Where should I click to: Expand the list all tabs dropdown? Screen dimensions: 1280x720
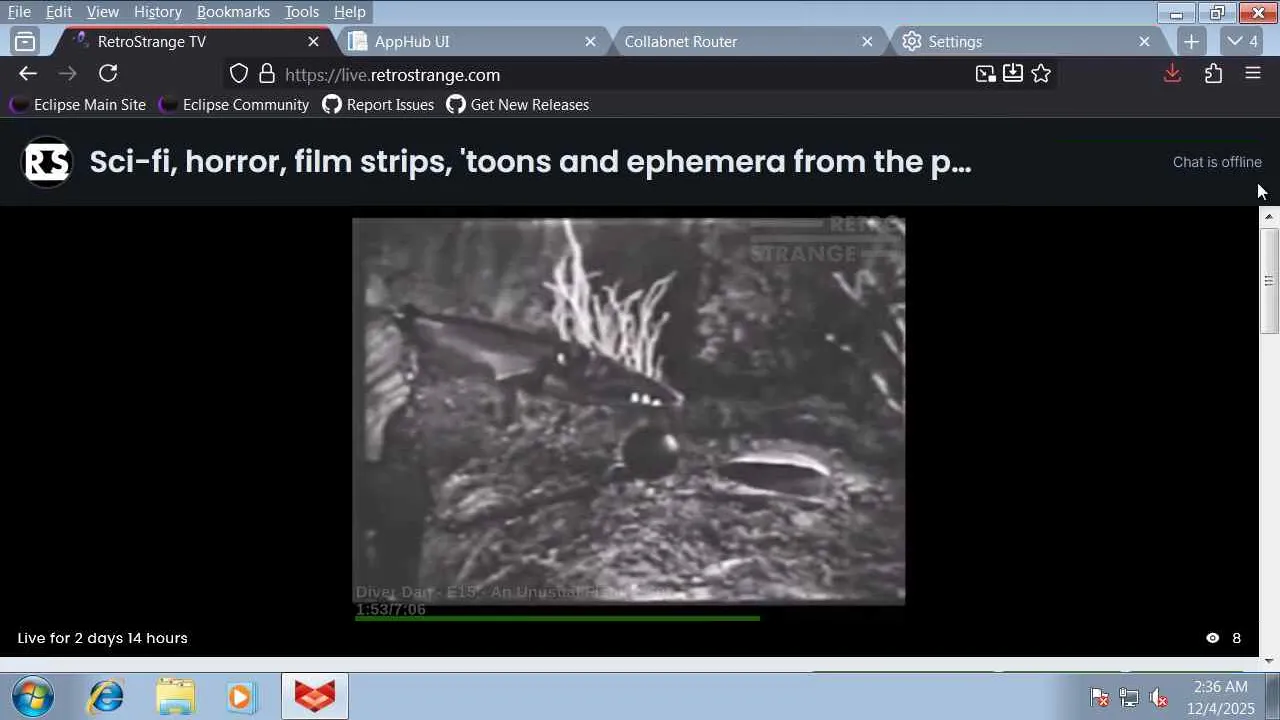1242,41
